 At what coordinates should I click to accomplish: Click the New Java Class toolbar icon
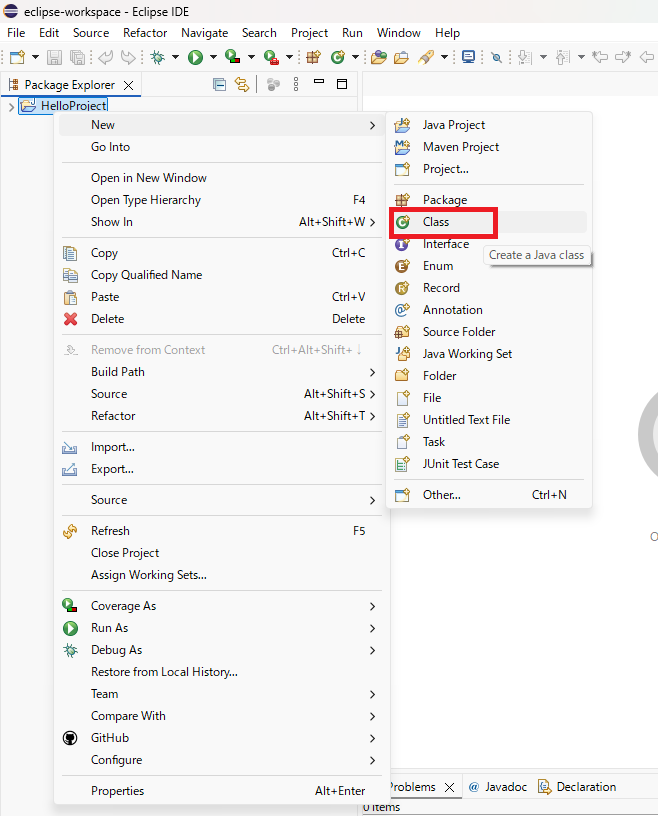(x=338, y=57)
